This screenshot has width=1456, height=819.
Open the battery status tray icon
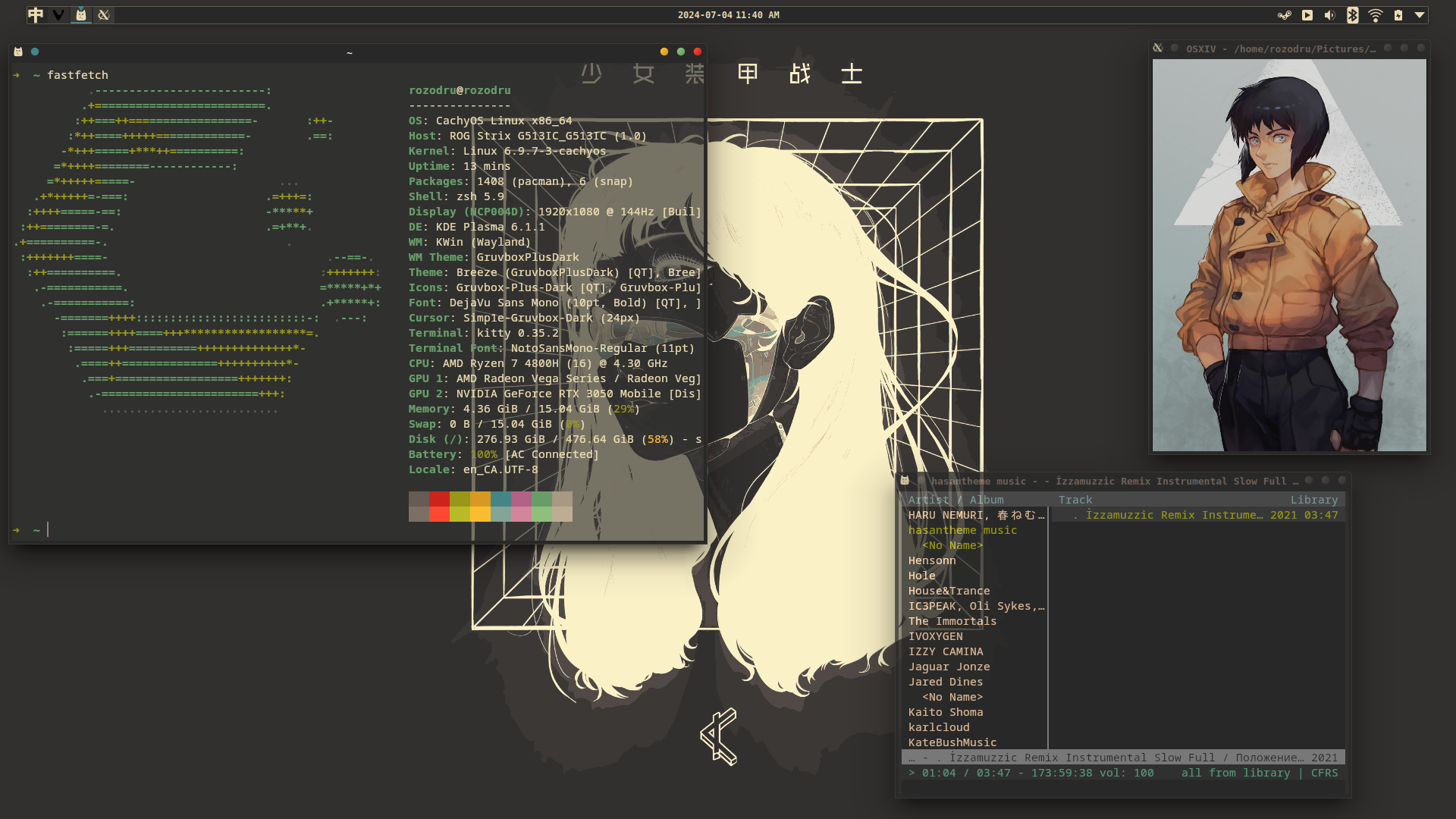[1398, 14]
